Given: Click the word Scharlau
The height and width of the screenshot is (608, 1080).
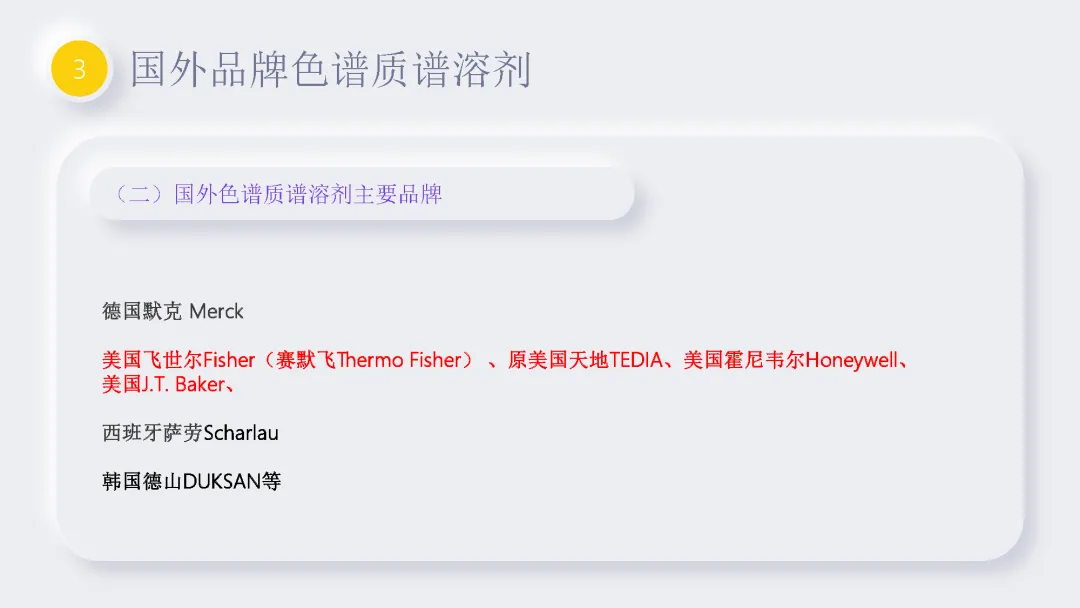Looking at the screenshot, I should pos(241,432).
